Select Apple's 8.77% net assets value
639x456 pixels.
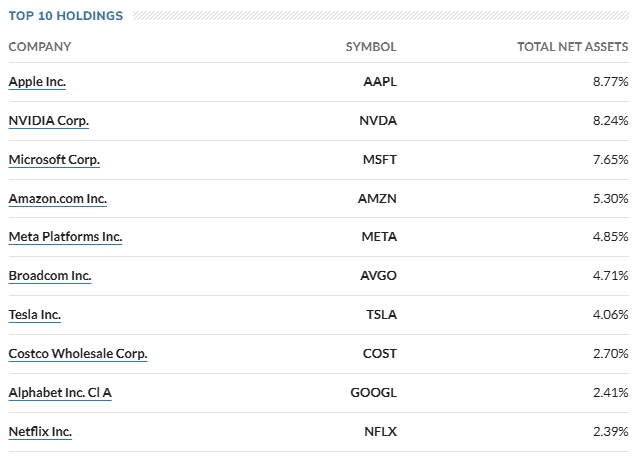(x=610, y=82)
